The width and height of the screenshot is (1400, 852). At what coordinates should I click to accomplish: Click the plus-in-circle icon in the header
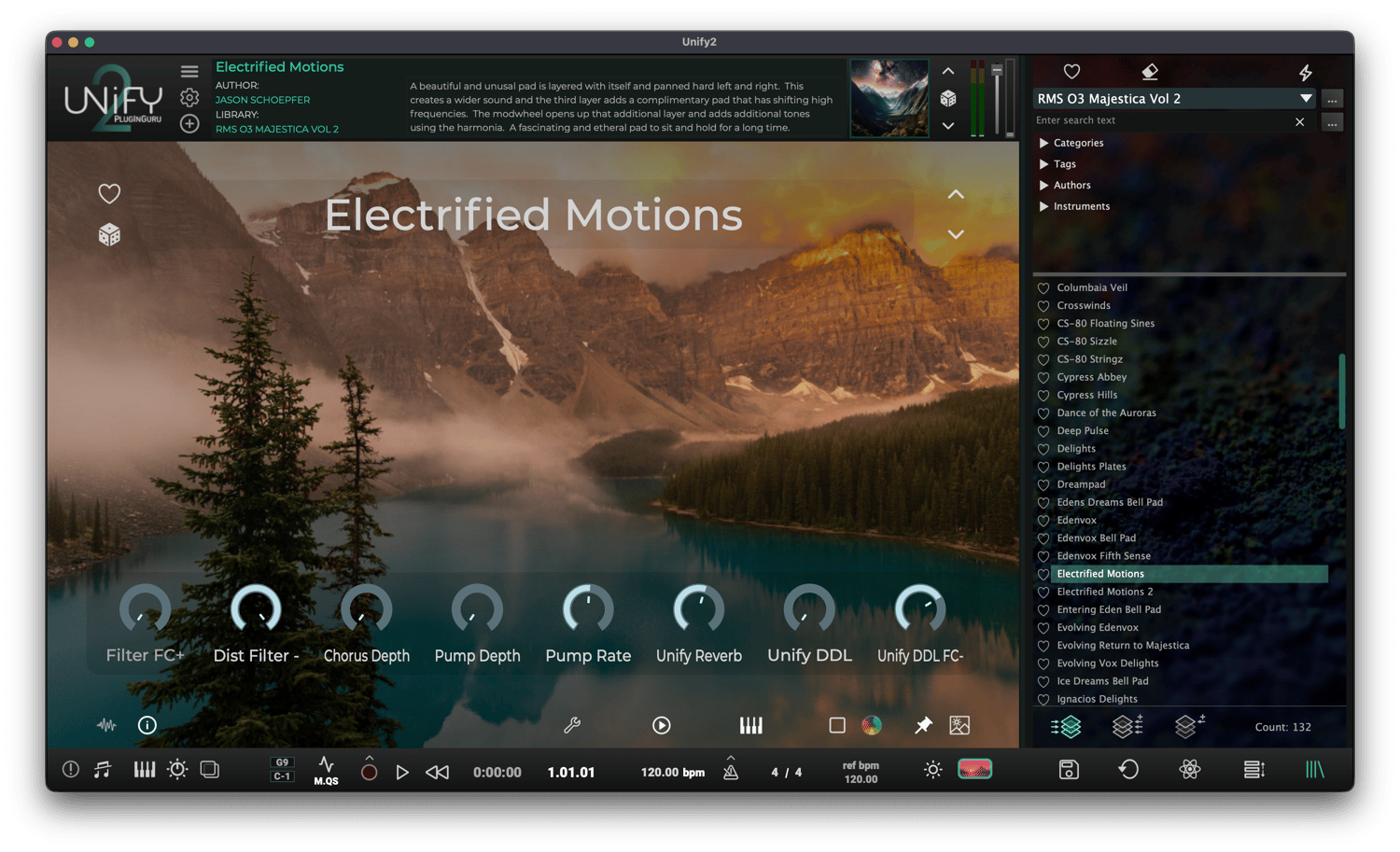(x=189, y=123)
